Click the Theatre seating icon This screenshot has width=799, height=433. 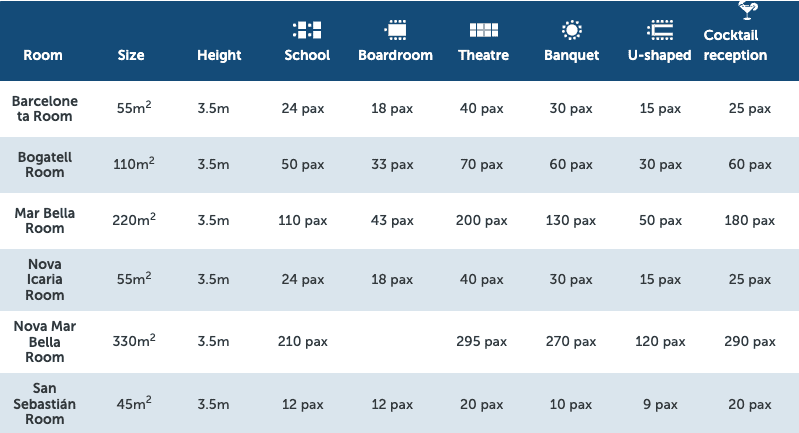(x=484, y=30)
